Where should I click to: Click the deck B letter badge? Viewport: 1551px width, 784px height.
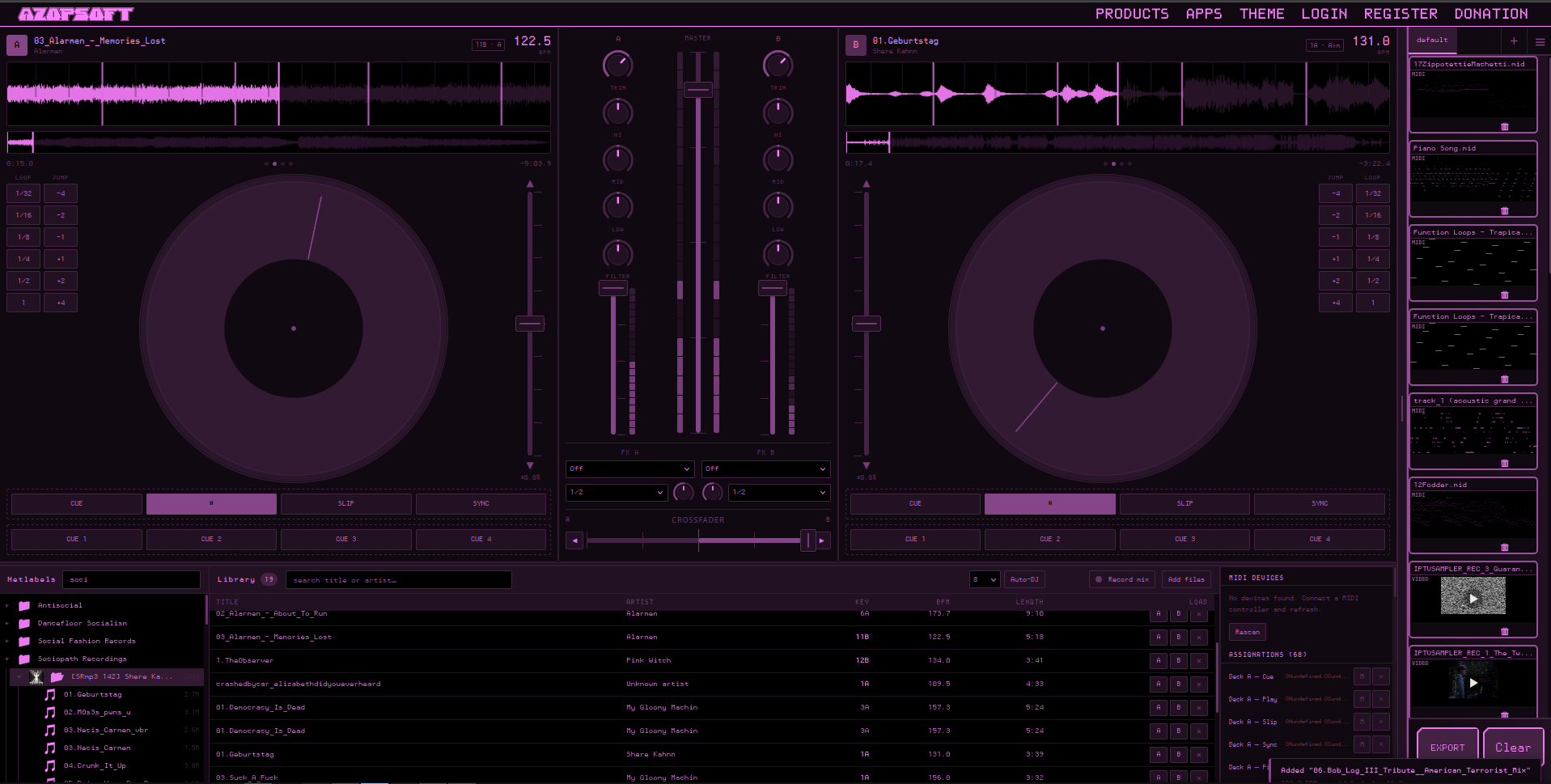click(856, 44)
